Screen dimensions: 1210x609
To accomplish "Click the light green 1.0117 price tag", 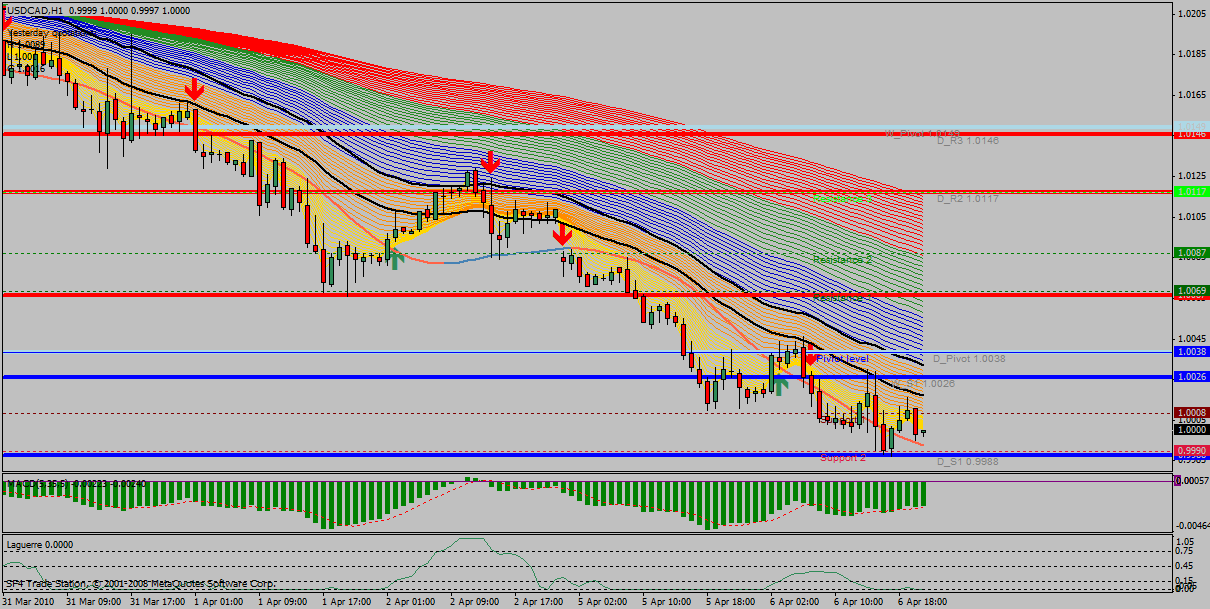I will point(1190,191).
